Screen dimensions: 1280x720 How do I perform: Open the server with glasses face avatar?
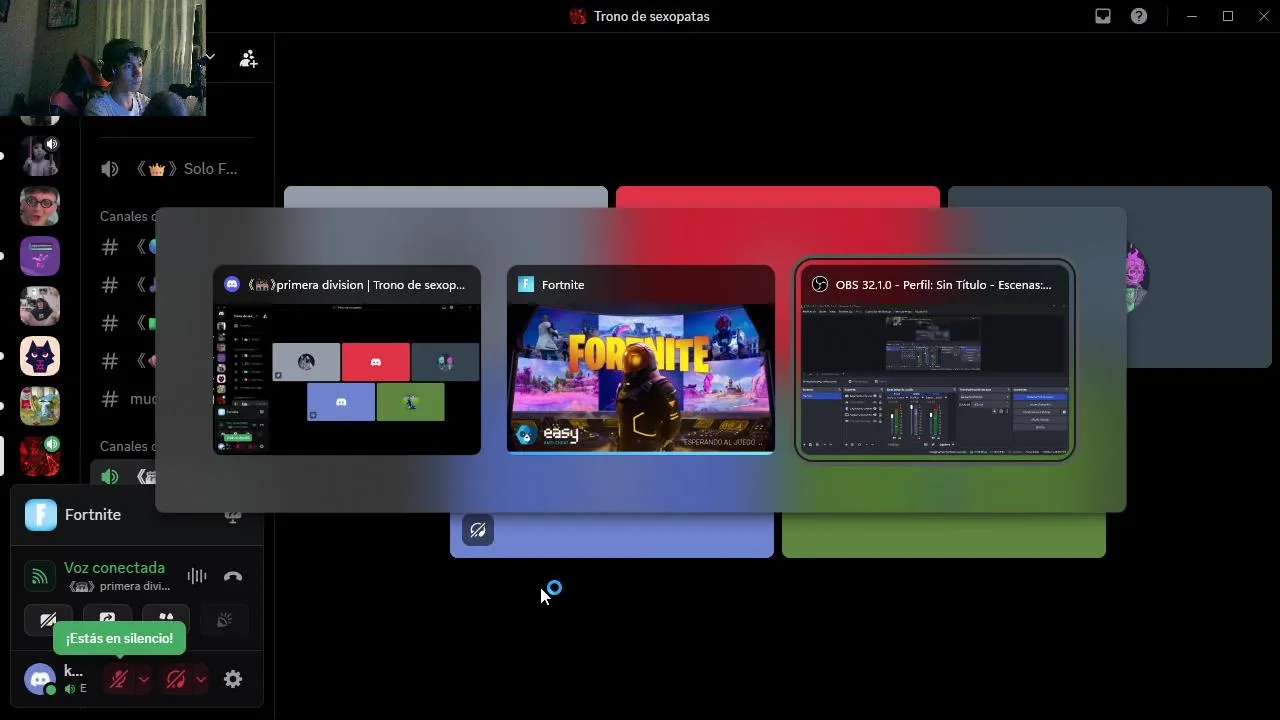tap(40, 206)
